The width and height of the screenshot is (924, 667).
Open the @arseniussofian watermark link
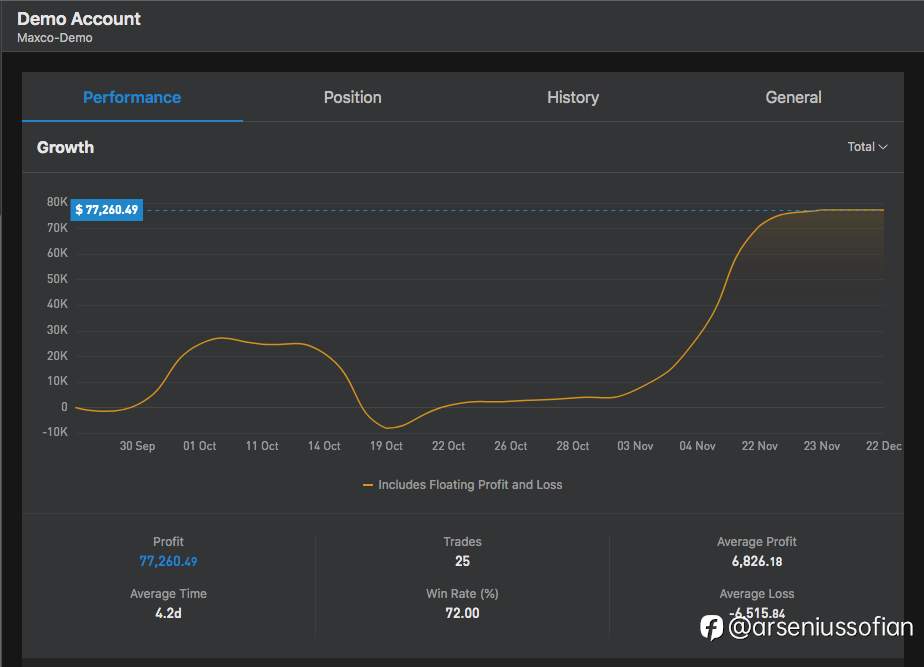pos(820,627)
